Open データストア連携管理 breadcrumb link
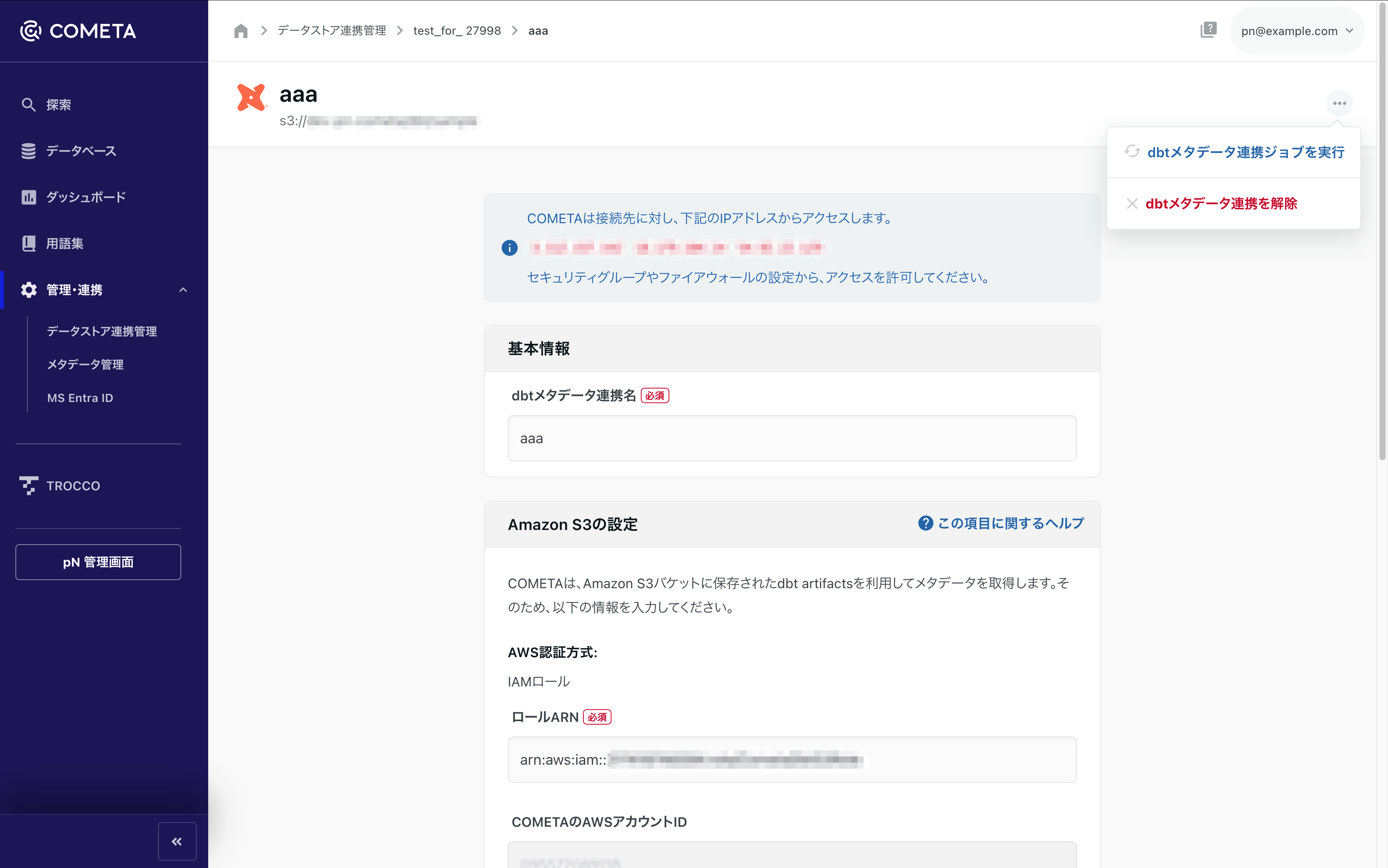The height and width of the screenshot is (868, 1388). pyautogui.click(x=332, y=31)
